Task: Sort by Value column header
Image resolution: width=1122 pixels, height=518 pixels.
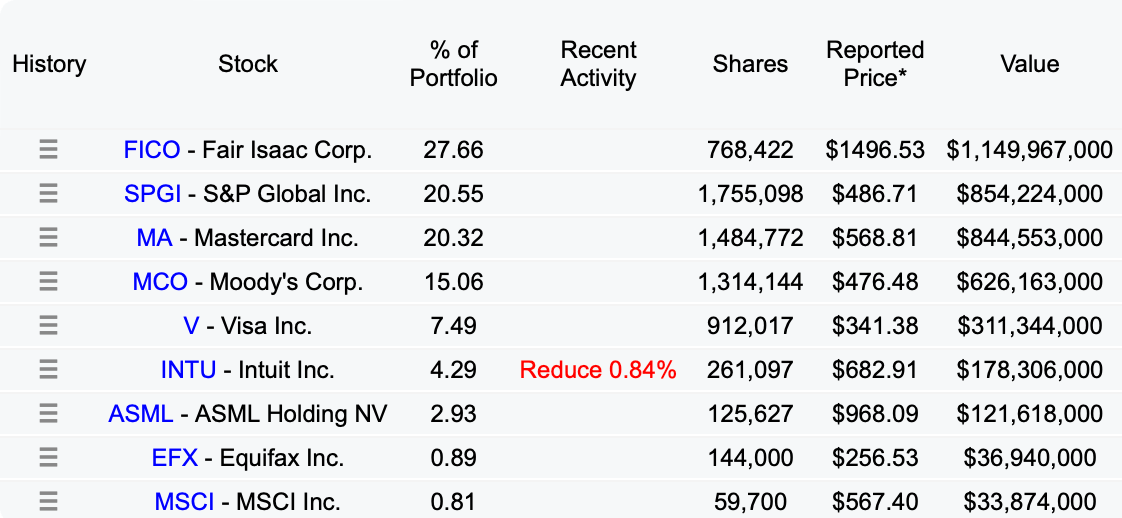Action: coord(1029,64)
